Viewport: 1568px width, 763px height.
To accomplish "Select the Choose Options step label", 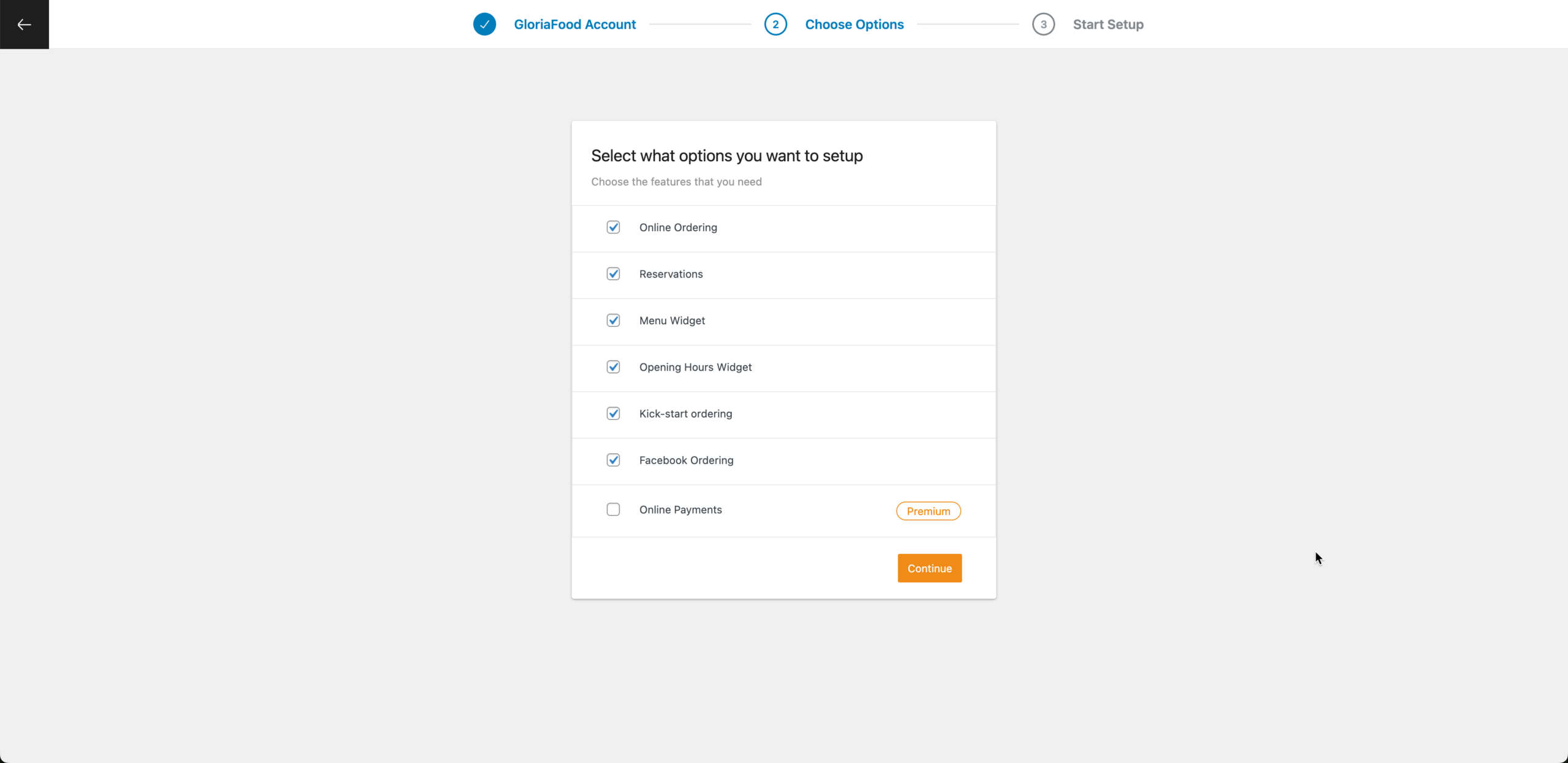I will pos(854,25).
